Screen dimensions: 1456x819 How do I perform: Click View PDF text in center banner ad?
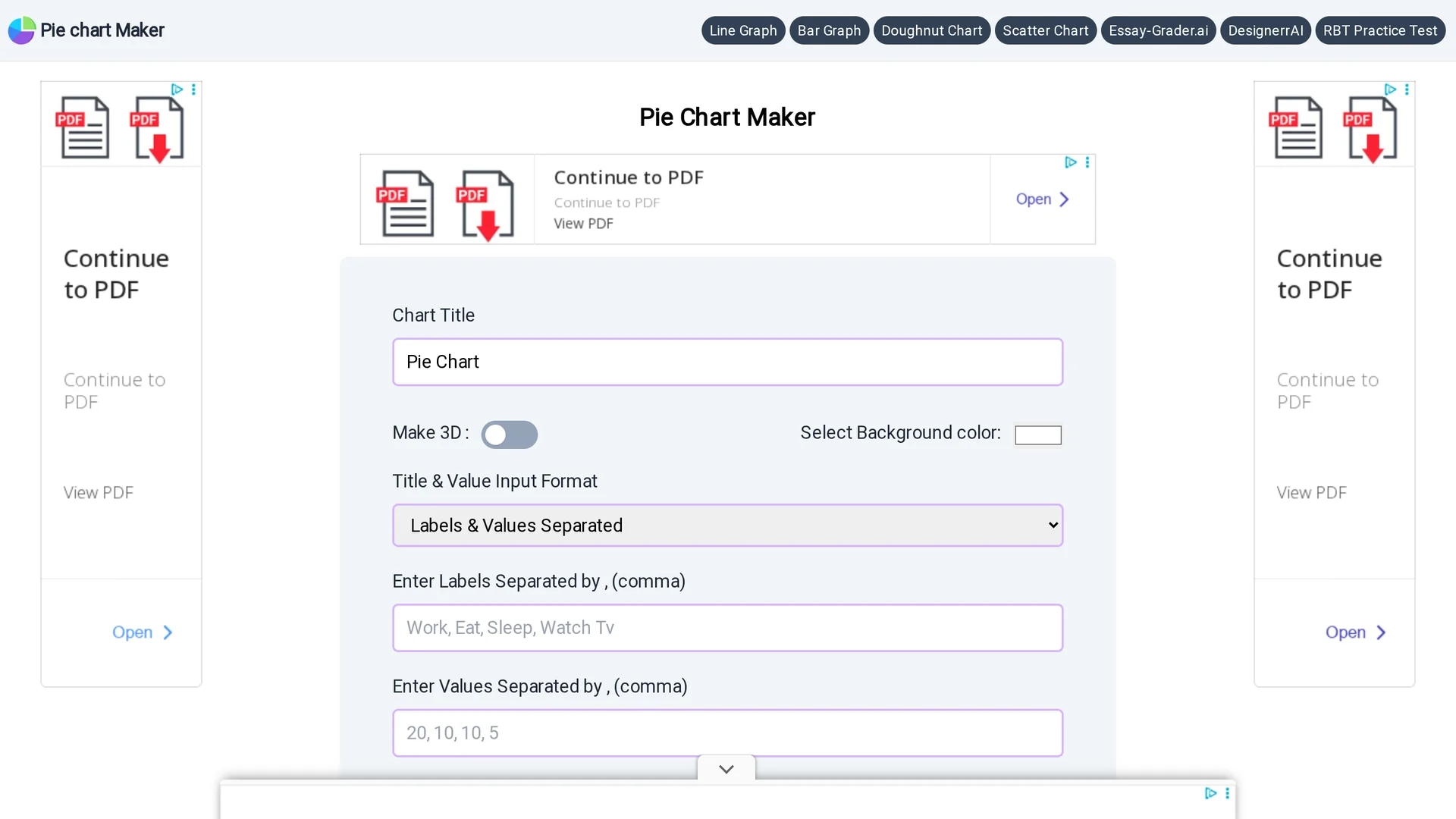point(583,224)
